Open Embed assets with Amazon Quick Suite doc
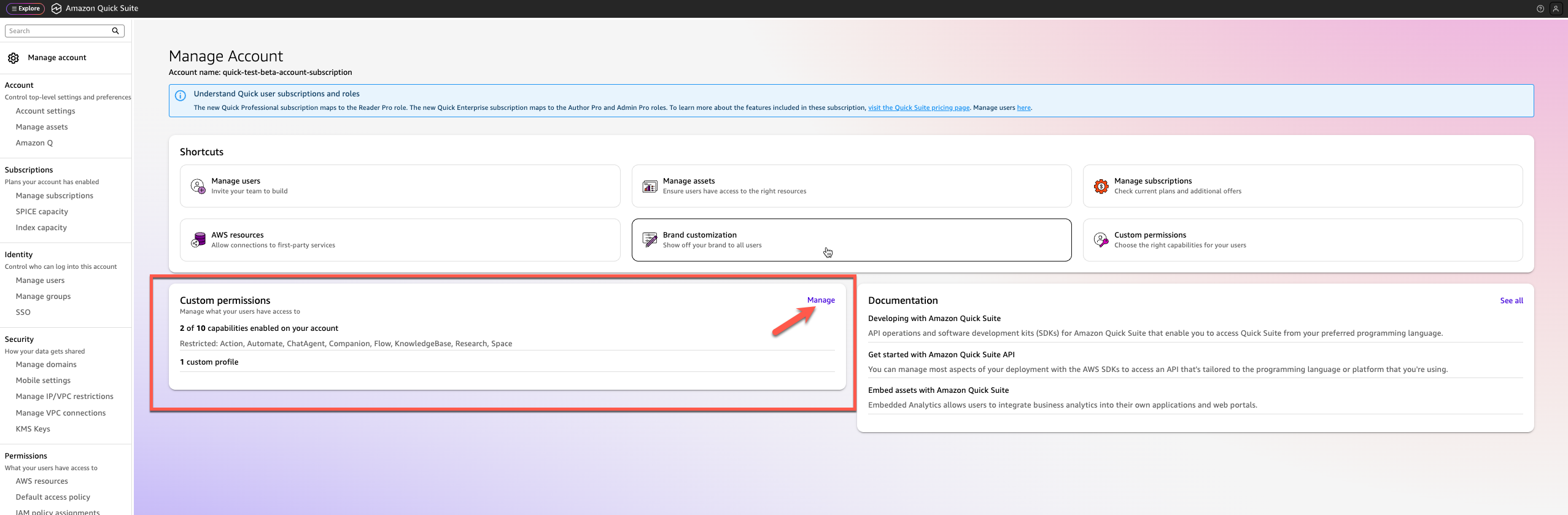This screenshot has width=1568, height=515. coord(938,390)
